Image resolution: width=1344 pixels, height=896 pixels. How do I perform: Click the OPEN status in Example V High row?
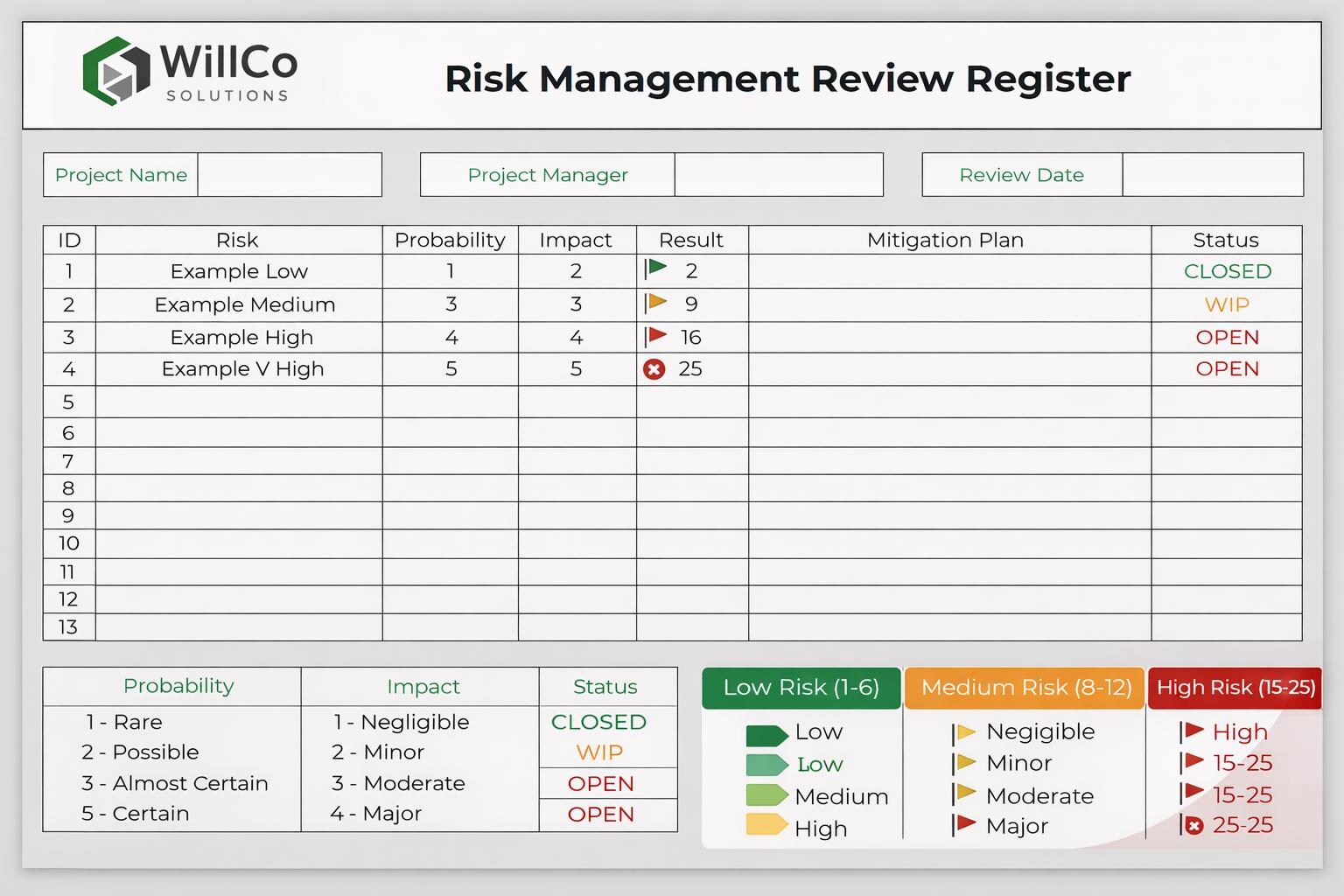coord(1227,368)
